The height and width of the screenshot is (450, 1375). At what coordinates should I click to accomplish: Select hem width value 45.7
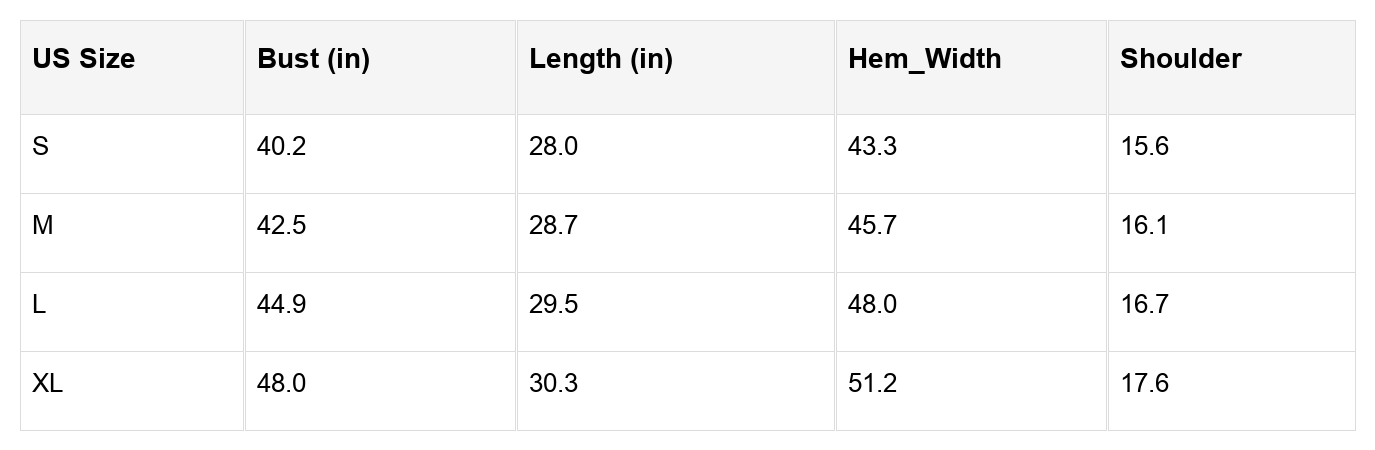pyautogui.click(x=872, y=226)
